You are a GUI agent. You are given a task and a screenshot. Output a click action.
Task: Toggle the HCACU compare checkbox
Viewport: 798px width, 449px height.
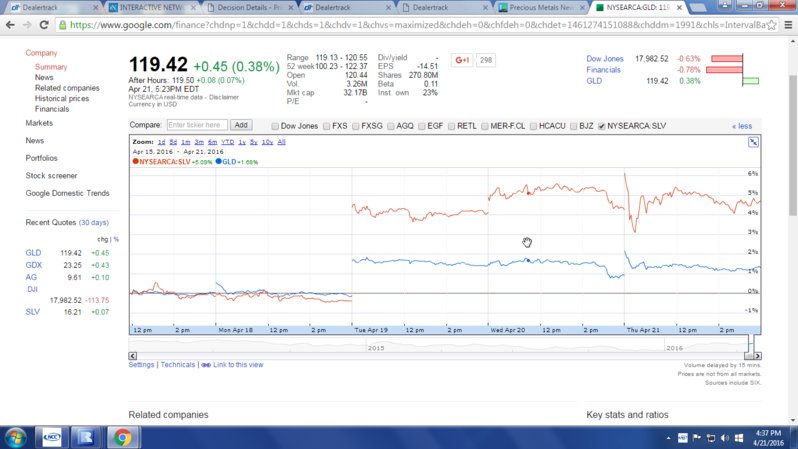point(533,126)
